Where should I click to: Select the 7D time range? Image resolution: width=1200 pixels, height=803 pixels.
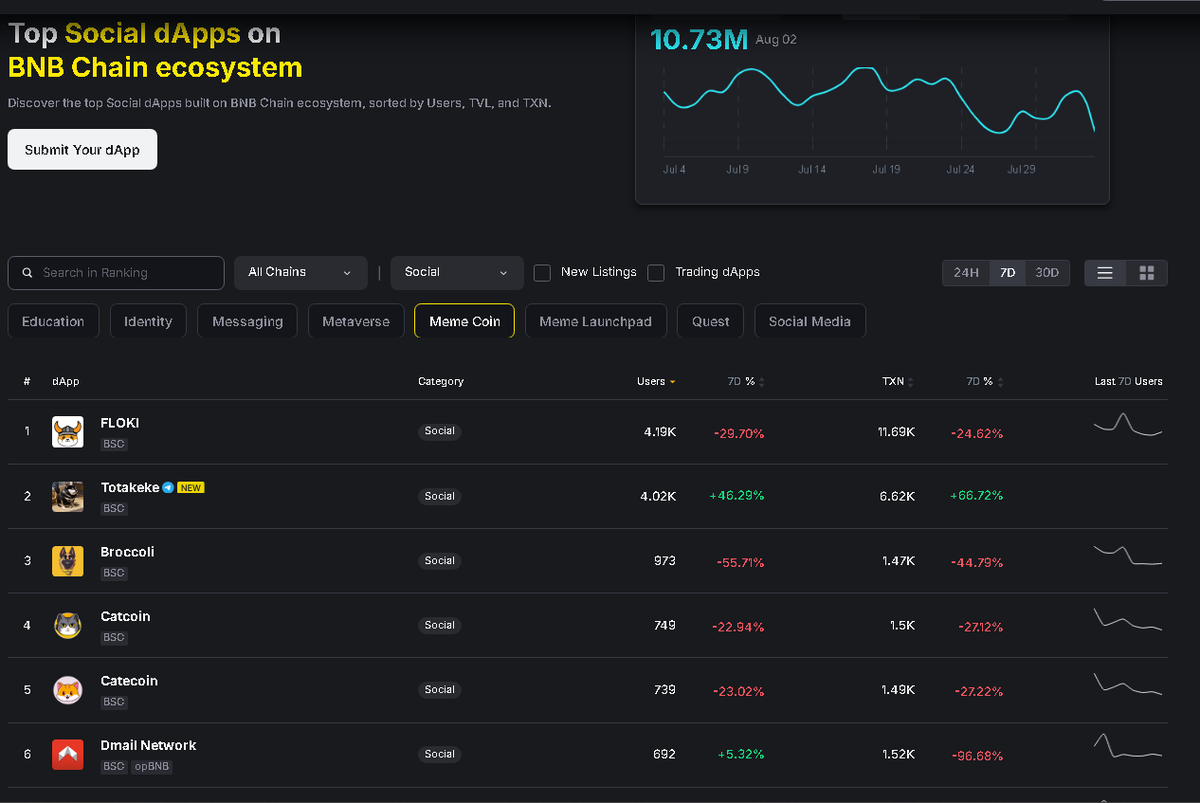(1007, 273)
